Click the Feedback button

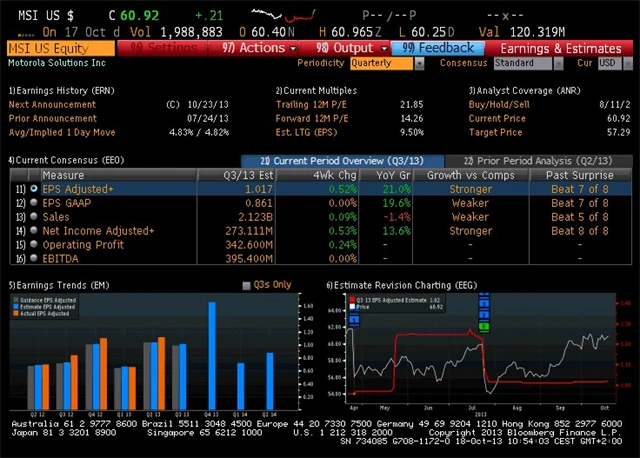pos(438,47)
